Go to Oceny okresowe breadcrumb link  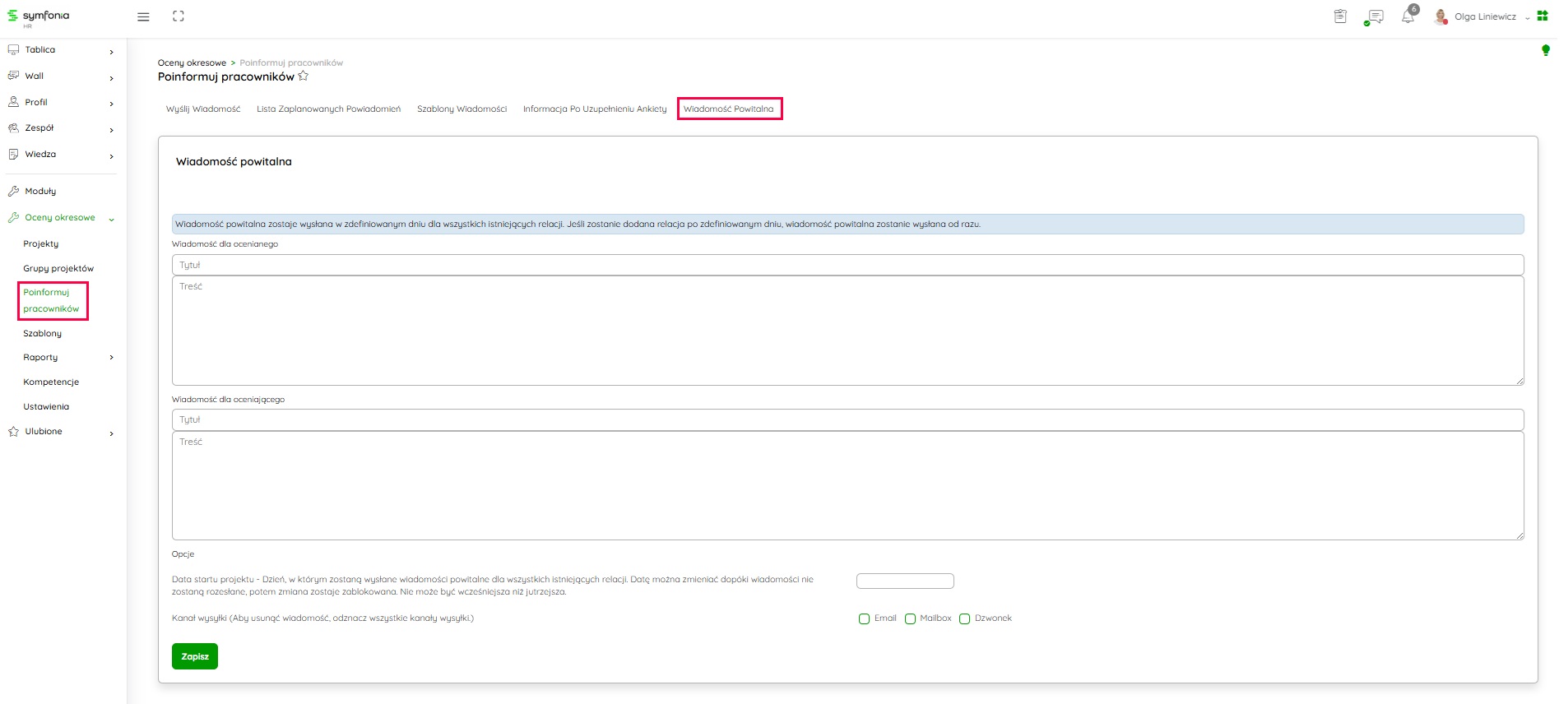point(192,63)
